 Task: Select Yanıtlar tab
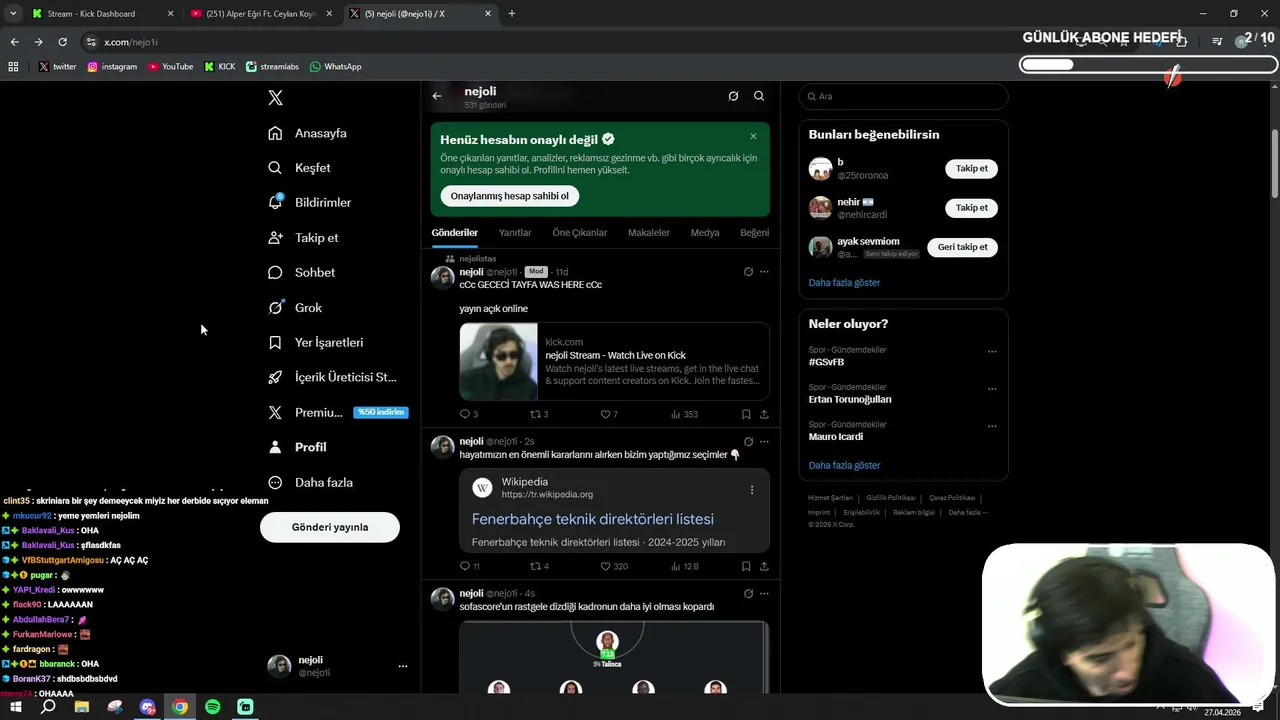(515, 233)
